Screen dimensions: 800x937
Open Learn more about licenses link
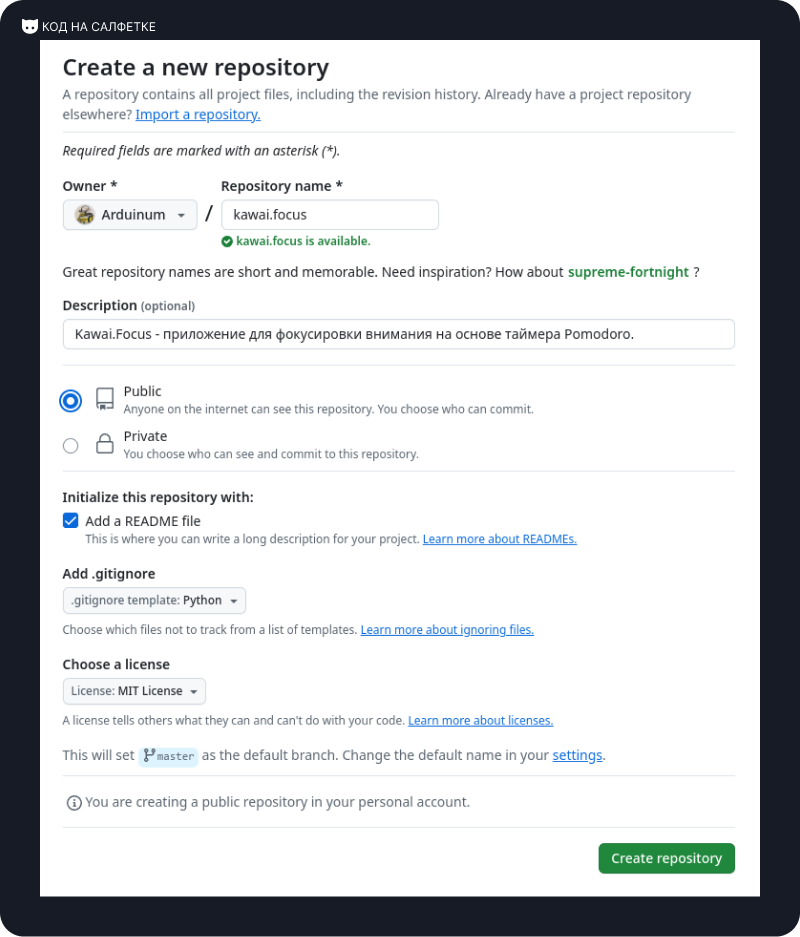tap(480, 721)
